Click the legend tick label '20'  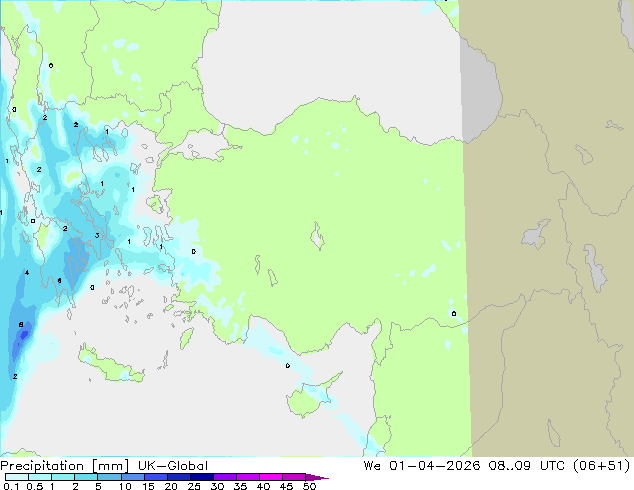[x=171, y=486]
